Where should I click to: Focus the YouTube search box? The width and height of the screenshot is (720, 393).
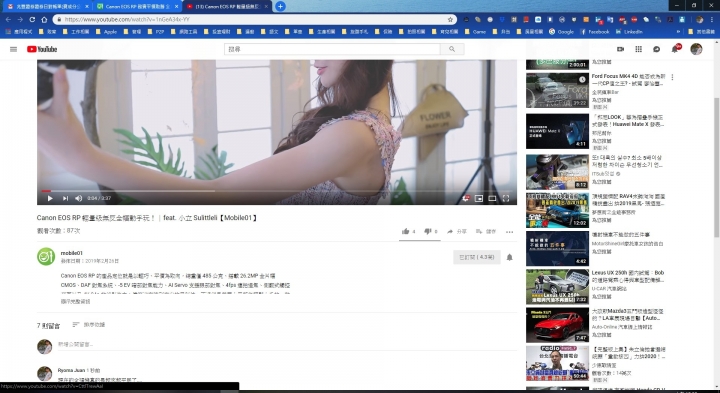[332, 49]
